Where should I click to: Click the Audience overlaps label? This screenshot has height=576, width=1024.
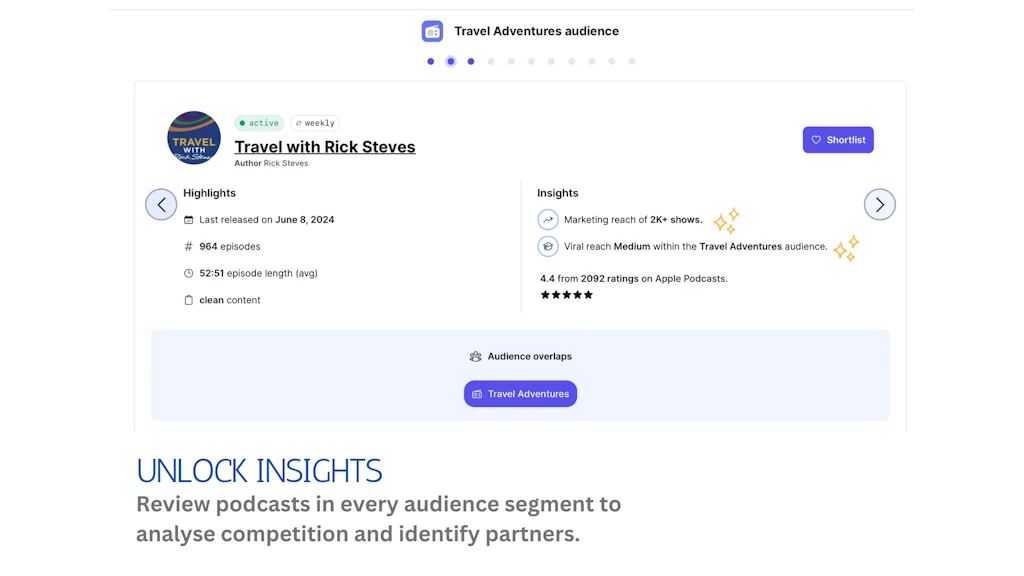(x=530, y=356)
